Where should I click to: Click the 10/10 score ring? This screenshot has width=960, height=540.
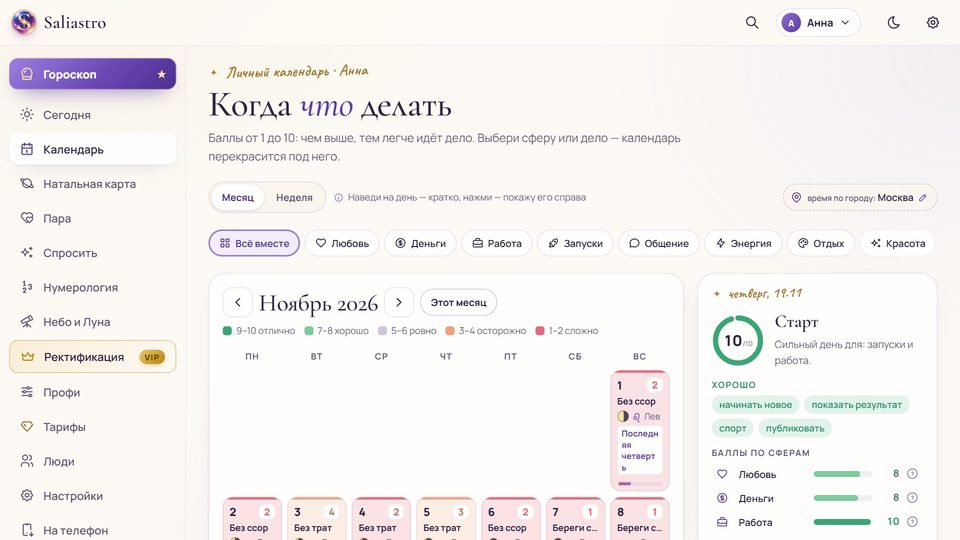tap(738, 340)
